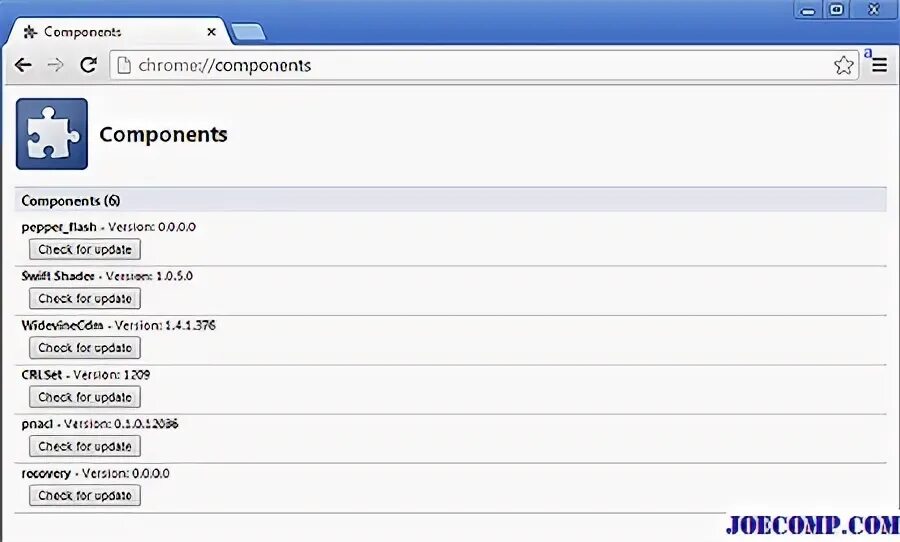Bookmark this page with star icon

[x=843, y=65]
